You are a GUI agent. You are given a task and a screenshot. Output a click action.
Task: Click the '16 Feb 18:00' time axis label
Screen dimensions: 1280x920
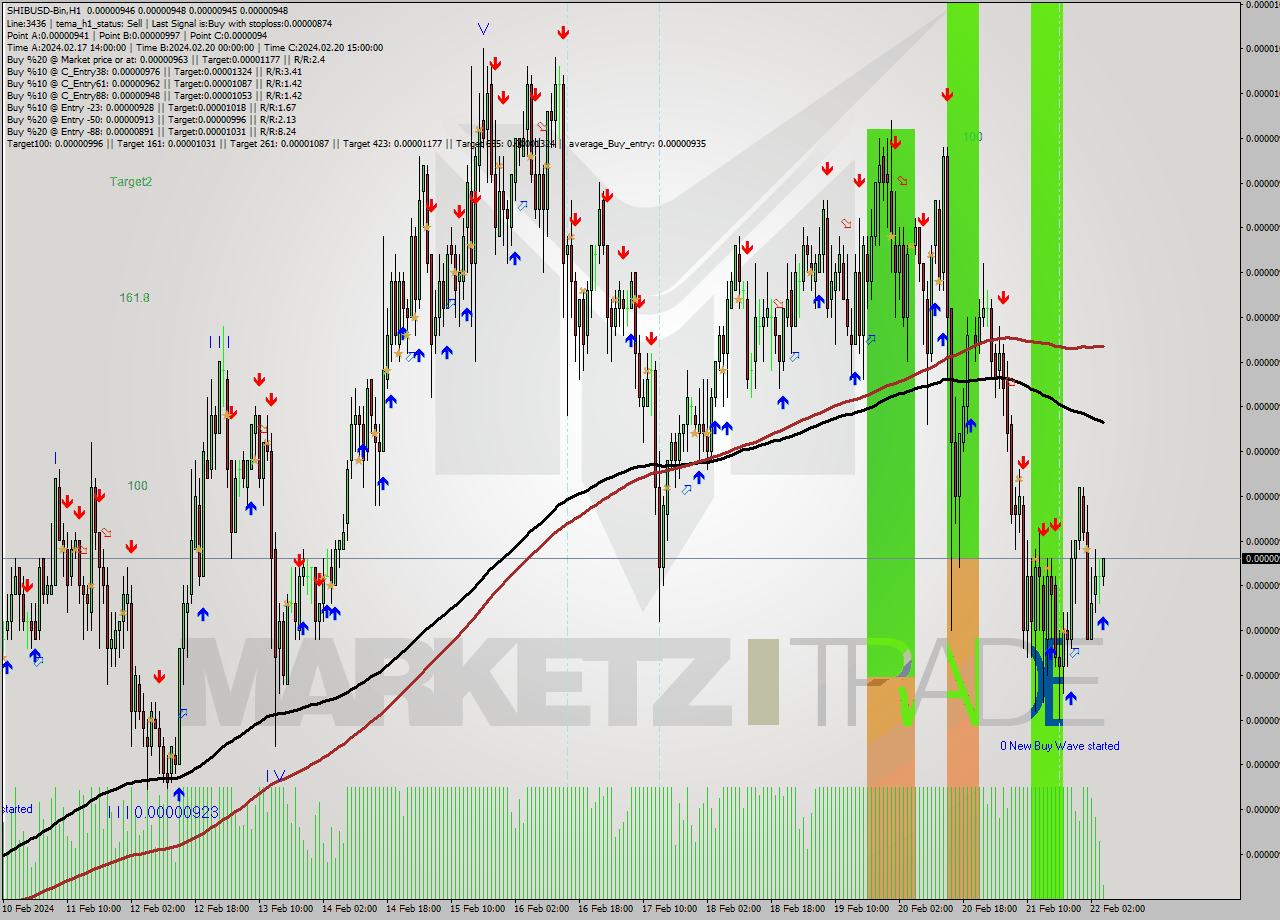point(606,909)
